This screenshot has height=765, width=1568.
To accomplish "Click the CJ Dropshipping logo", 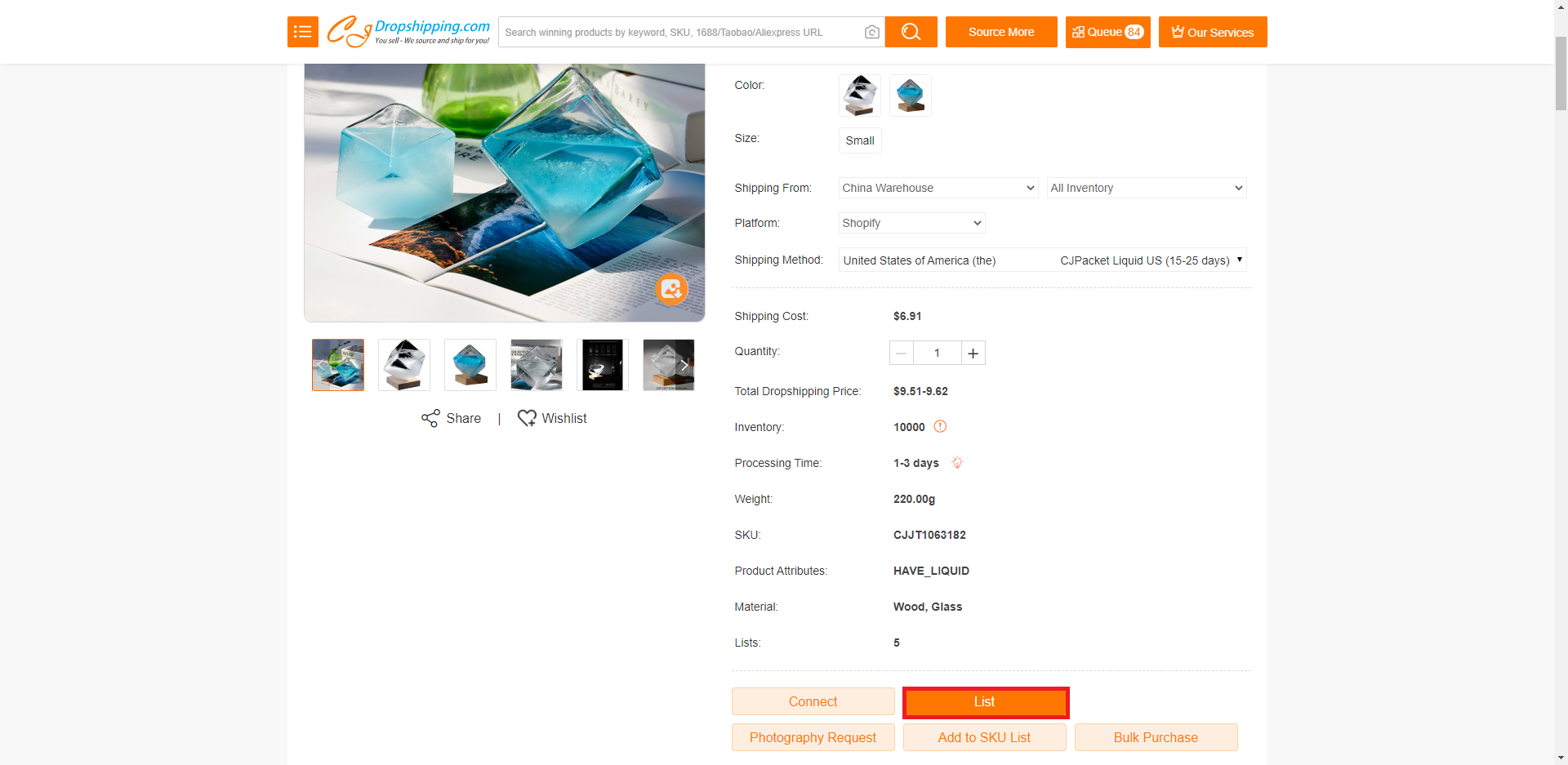I will pos(408,32).
